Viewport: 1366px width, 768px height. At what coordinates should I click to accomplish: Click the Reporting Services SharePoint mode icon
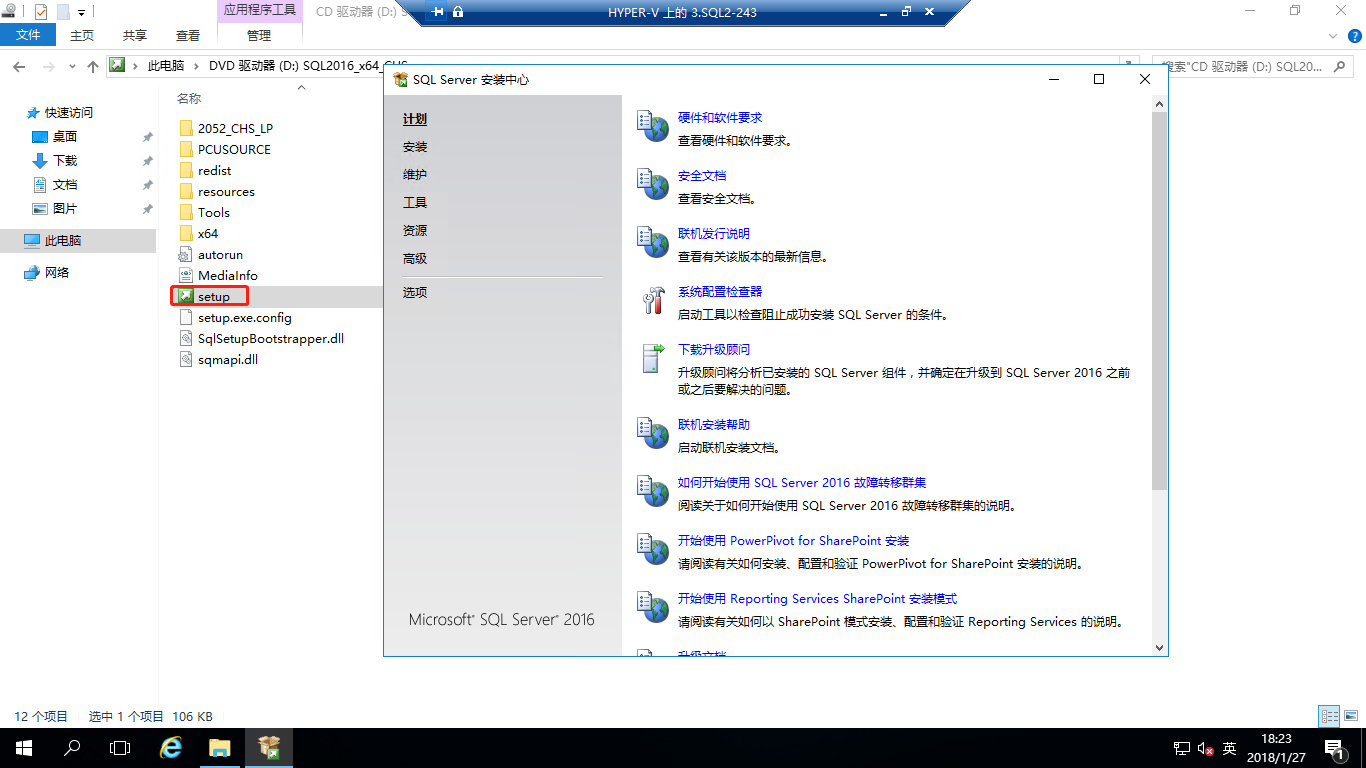[653, 608]
